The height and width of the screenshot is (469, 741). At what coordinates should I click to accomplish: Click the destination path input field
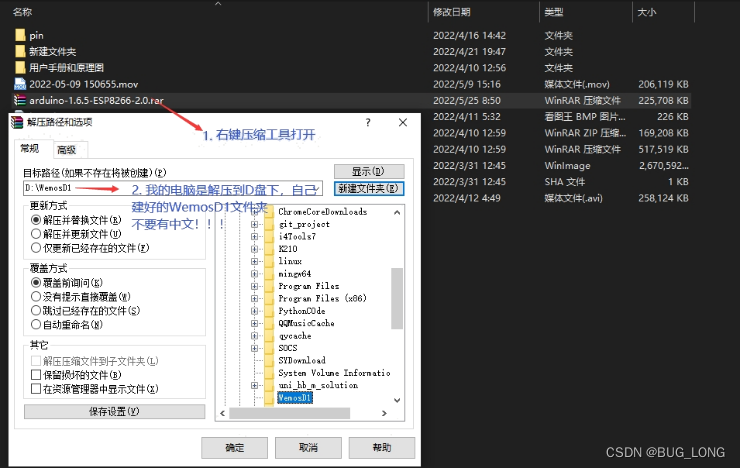coord(173,188)
